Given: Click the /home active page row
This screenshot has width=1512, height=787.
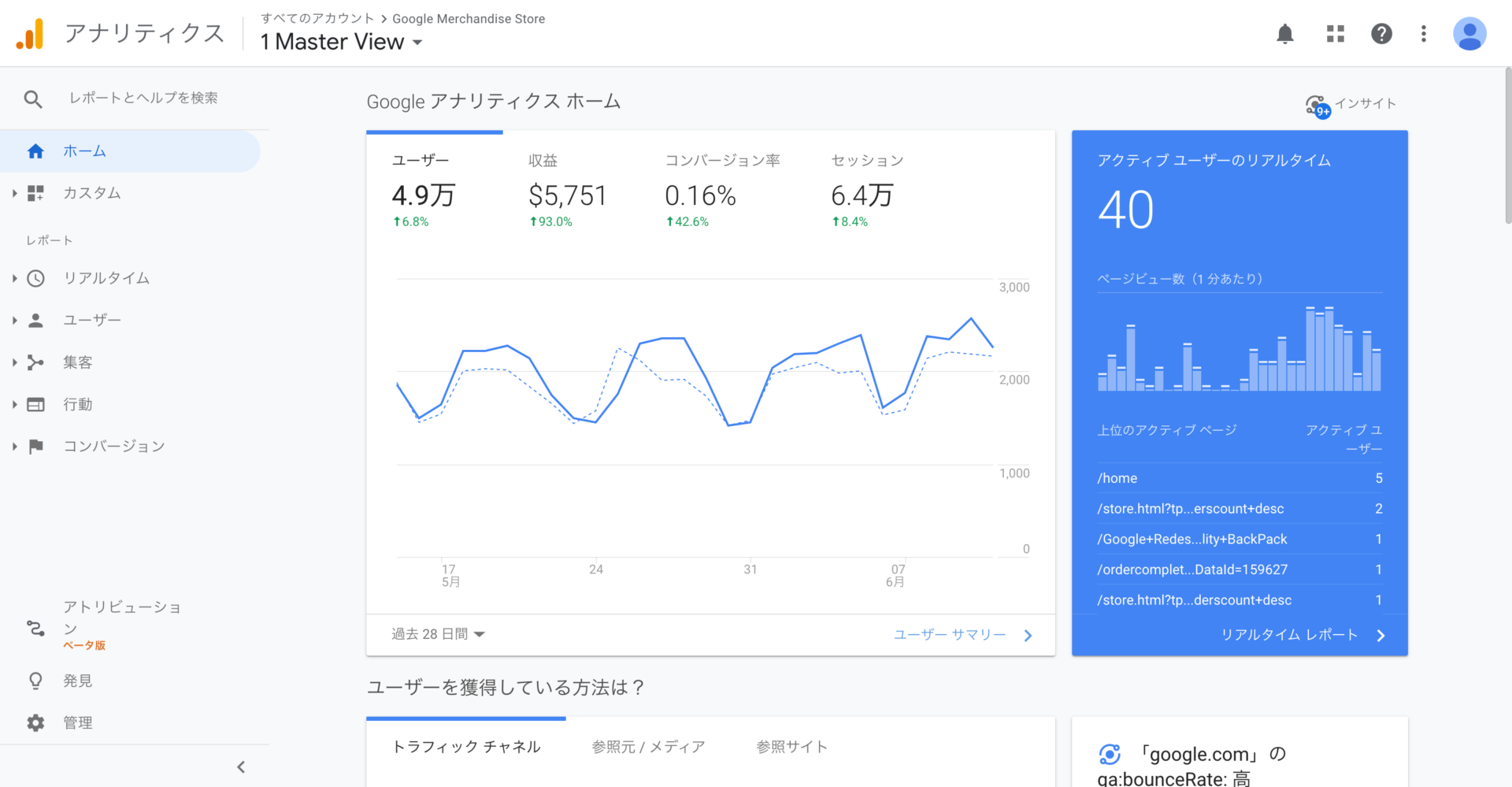Looking at the screenshot, I should click(x=1240, y=478).
